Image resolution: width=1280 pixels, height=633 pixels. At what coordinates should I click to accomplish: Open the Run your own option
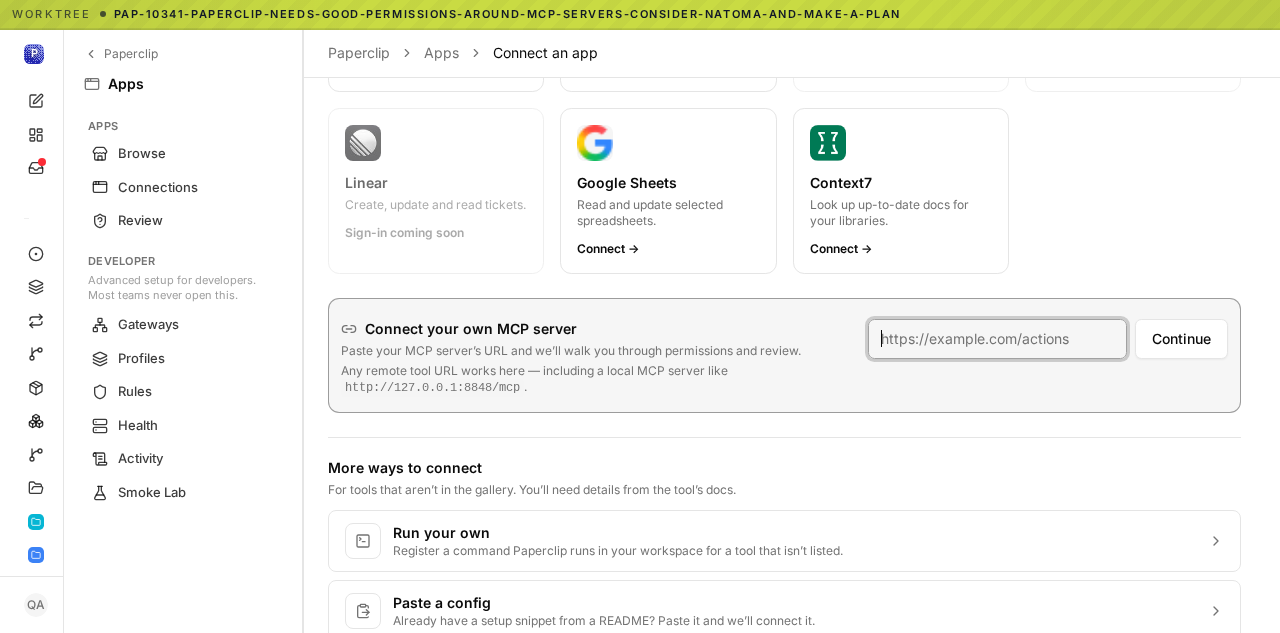pyautogui.click(x=784, y=541)
